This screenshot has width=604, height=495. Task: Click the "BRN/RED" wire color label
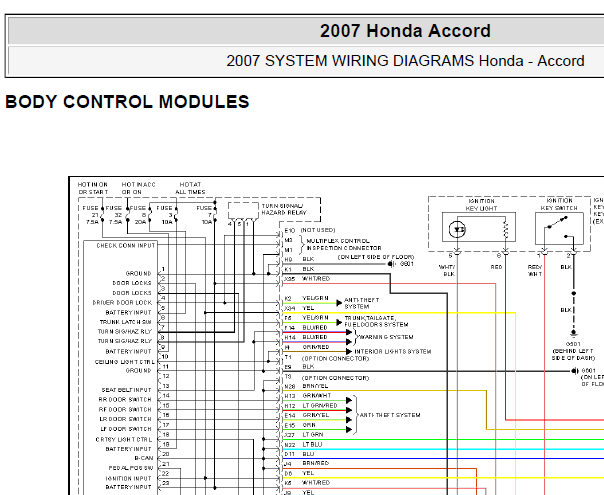tap(315, 463)
